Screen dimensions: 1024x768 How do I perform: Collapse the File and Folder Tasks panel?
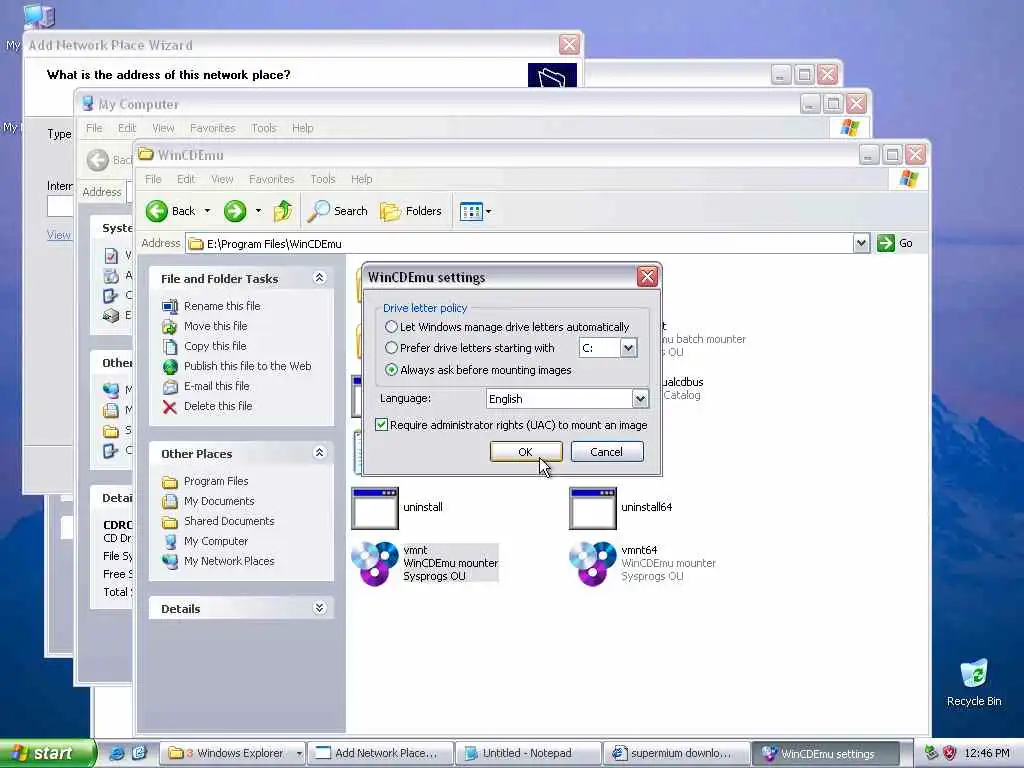click(319, 278)
